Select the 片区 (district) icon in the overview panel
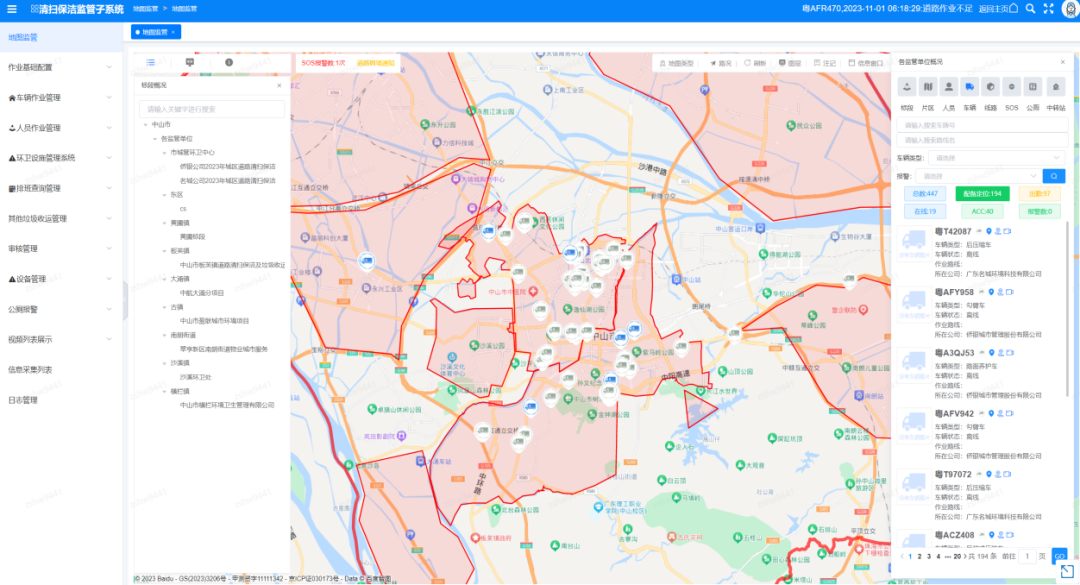 coord(928,87)
